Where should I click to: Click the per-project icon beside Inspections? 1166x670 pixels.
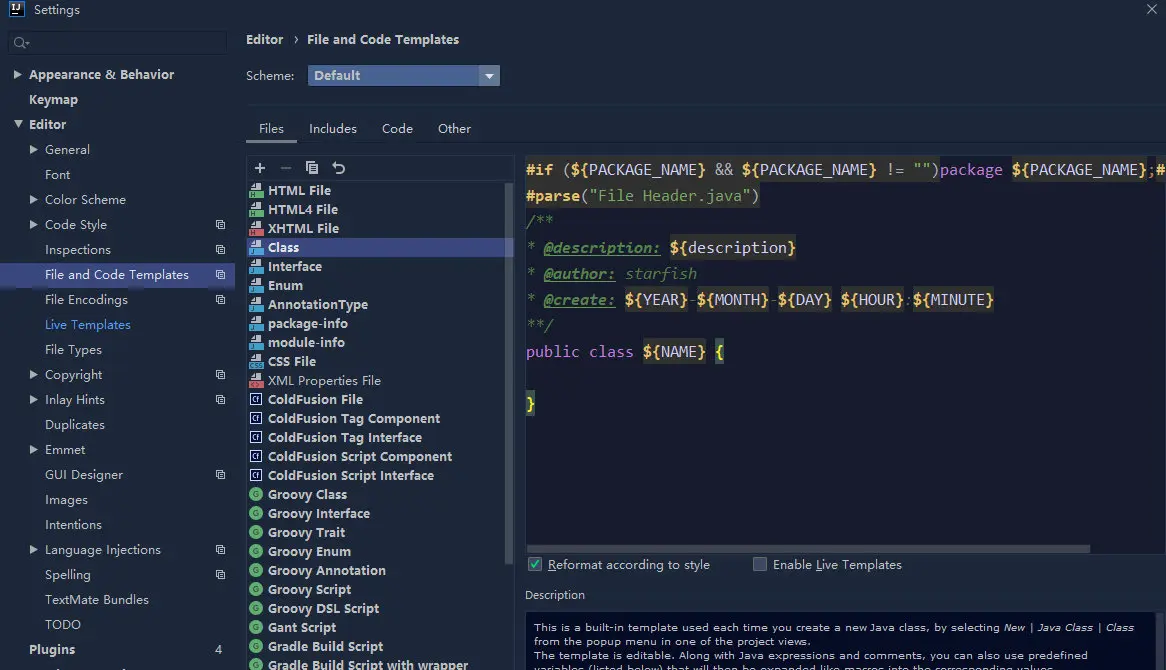[x=220, y=250]
